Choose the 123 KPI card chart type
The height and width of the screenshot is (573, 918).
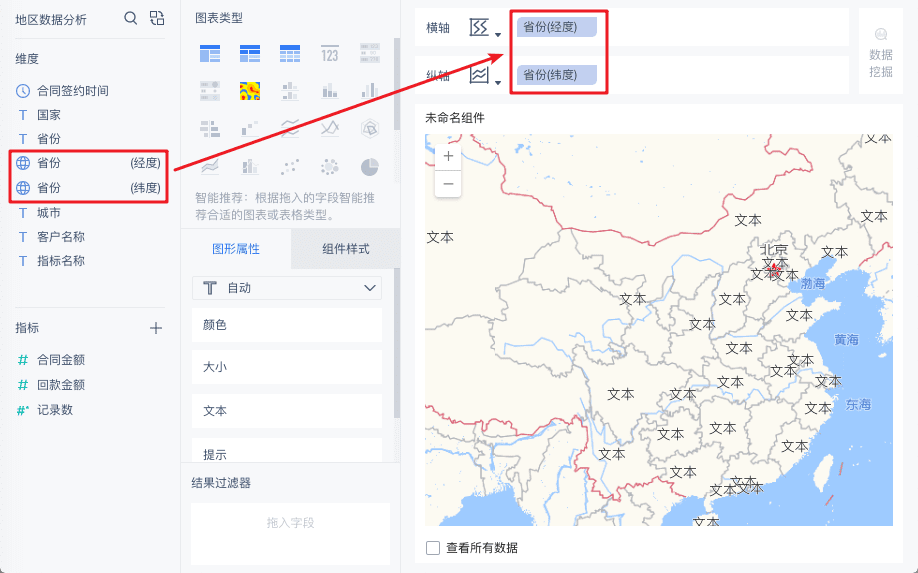point(330,54)
